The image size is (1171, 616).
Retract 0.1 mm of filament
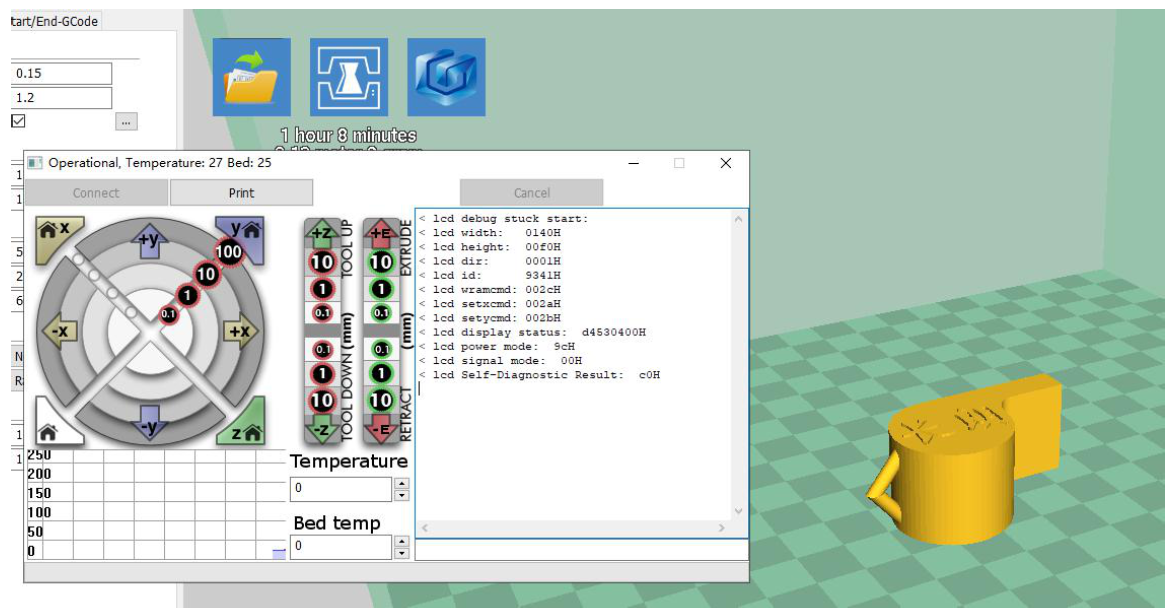coord(381,349)
